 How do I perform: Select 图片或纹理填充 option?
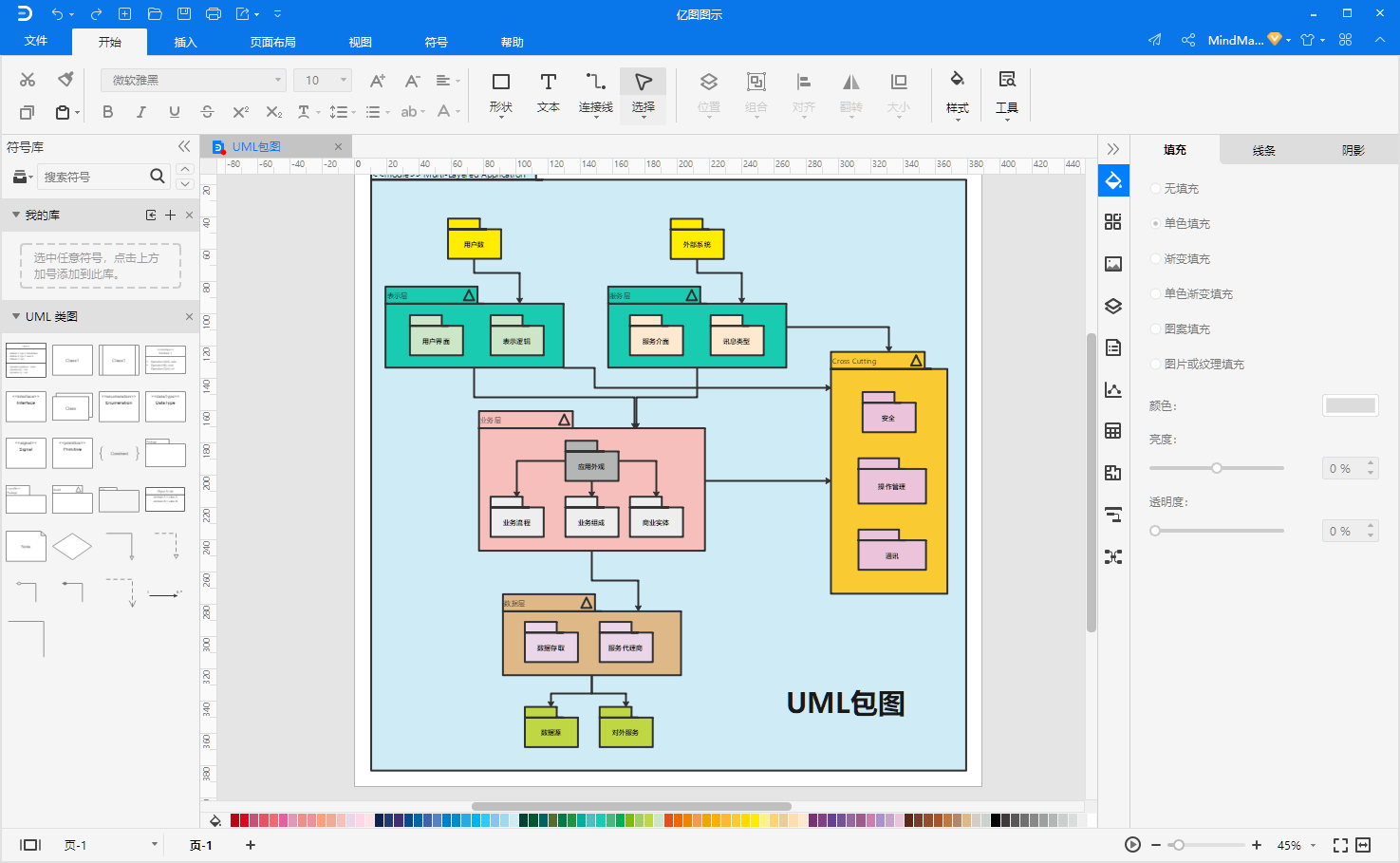[1197, 365]
